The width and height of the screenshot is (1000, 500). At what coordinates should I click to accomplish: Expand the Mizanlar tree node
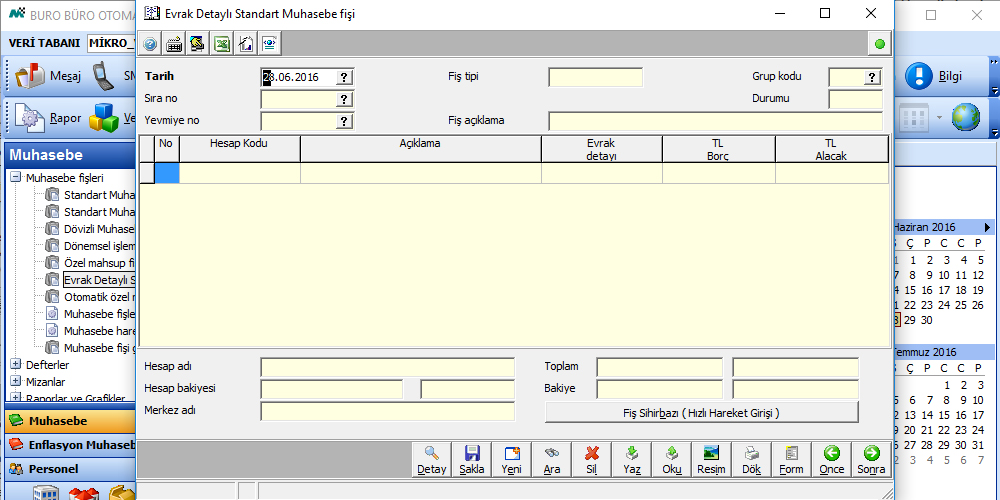click(x=16, y=382)
